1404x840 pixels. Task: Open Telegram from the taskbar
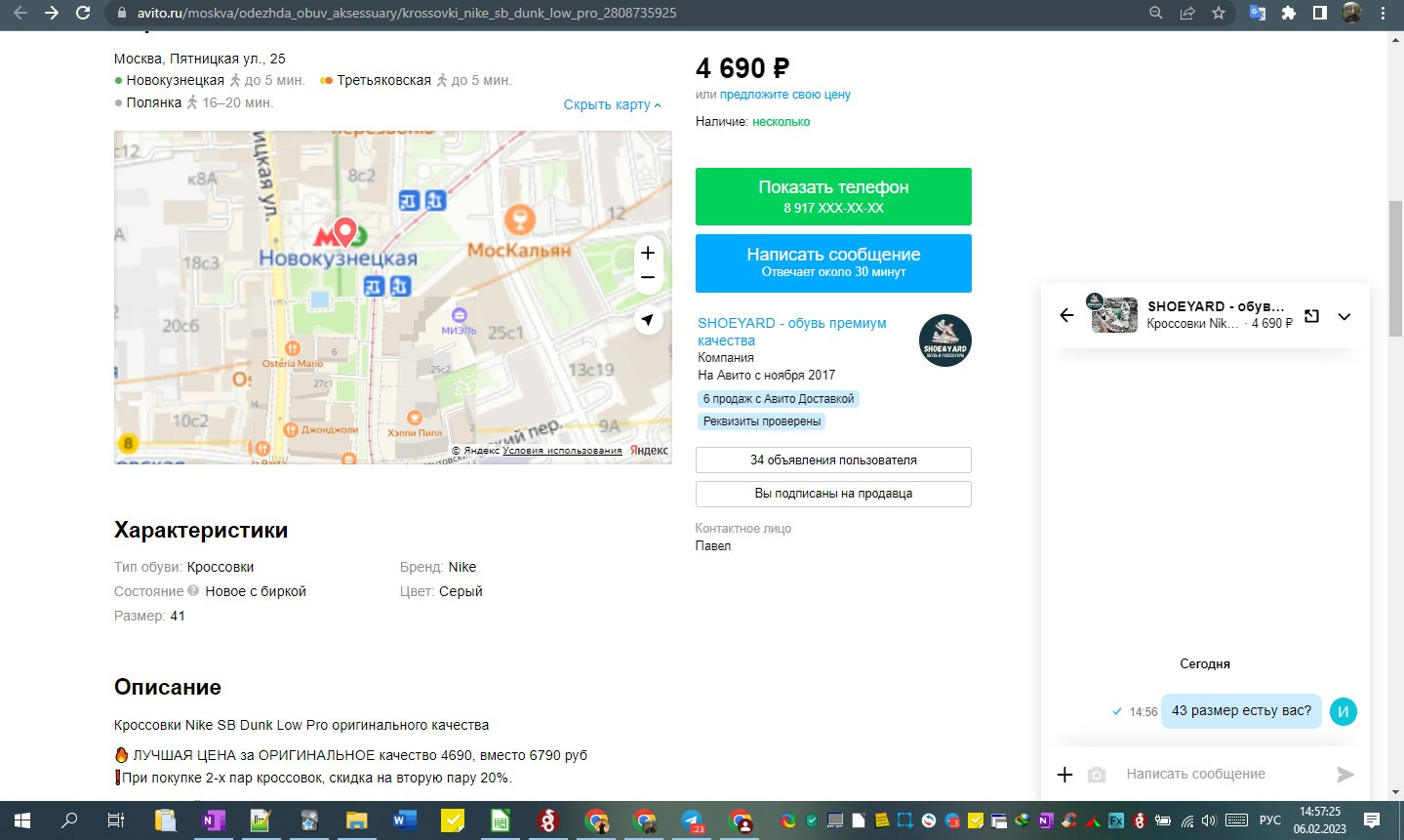click(x=692, y=820)
